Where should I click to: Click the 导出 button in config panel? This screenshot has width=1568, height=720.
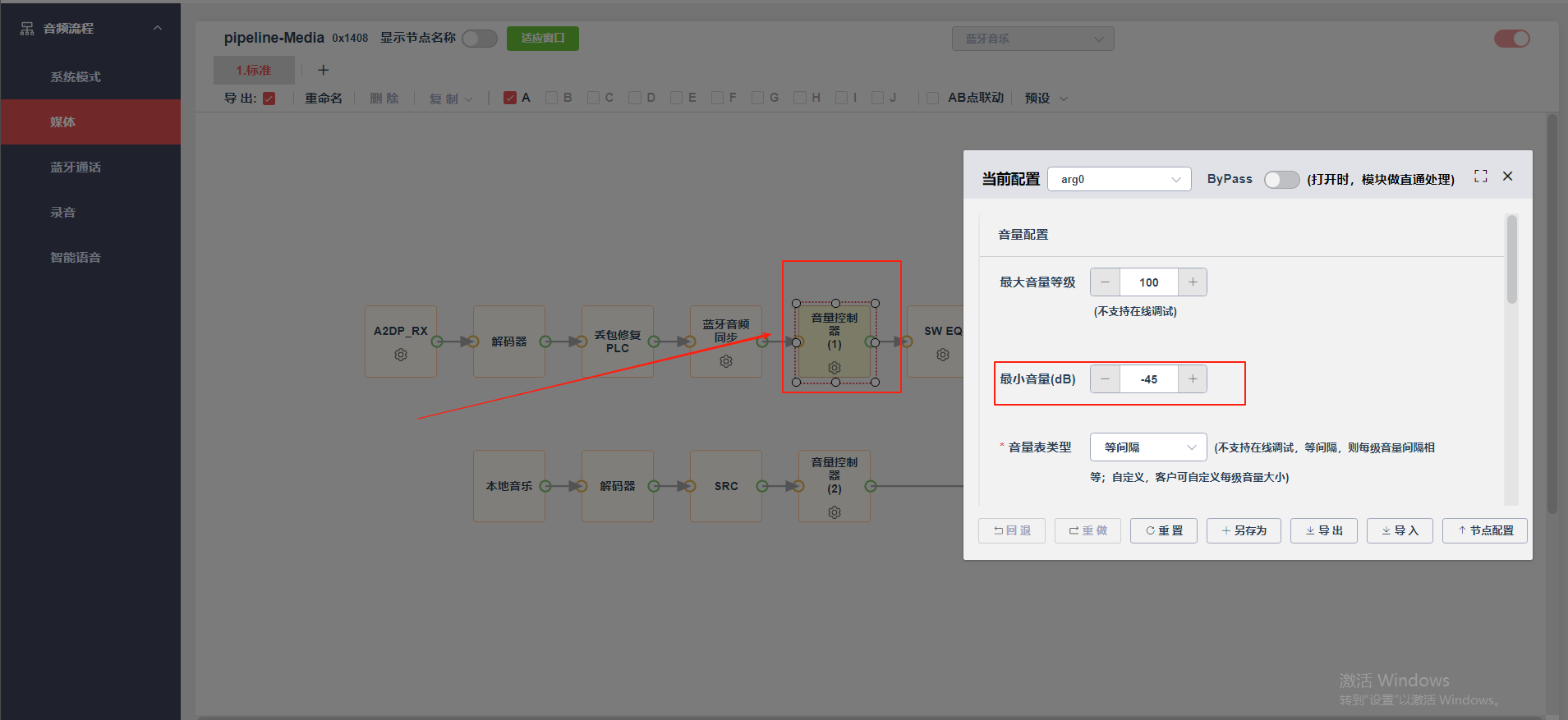1324,531
